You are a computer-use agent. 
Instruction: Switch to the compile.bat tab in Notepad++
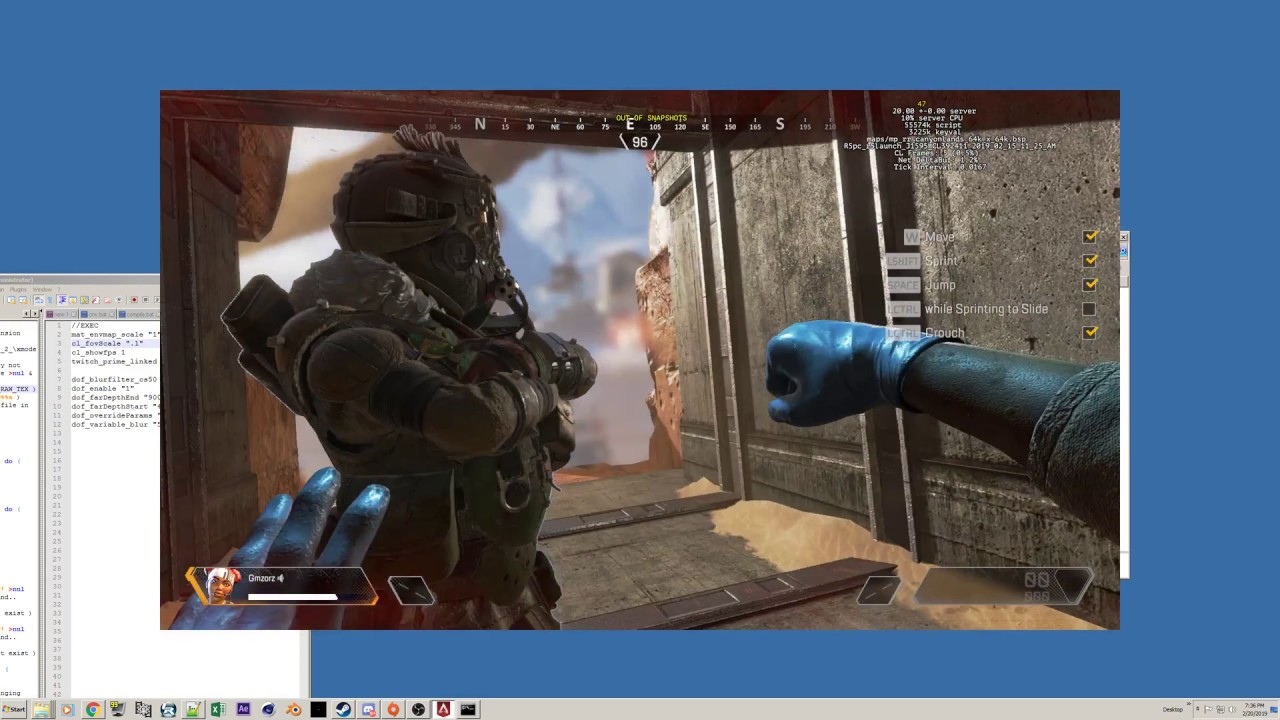pyautogui.click(x=138, y=314)
